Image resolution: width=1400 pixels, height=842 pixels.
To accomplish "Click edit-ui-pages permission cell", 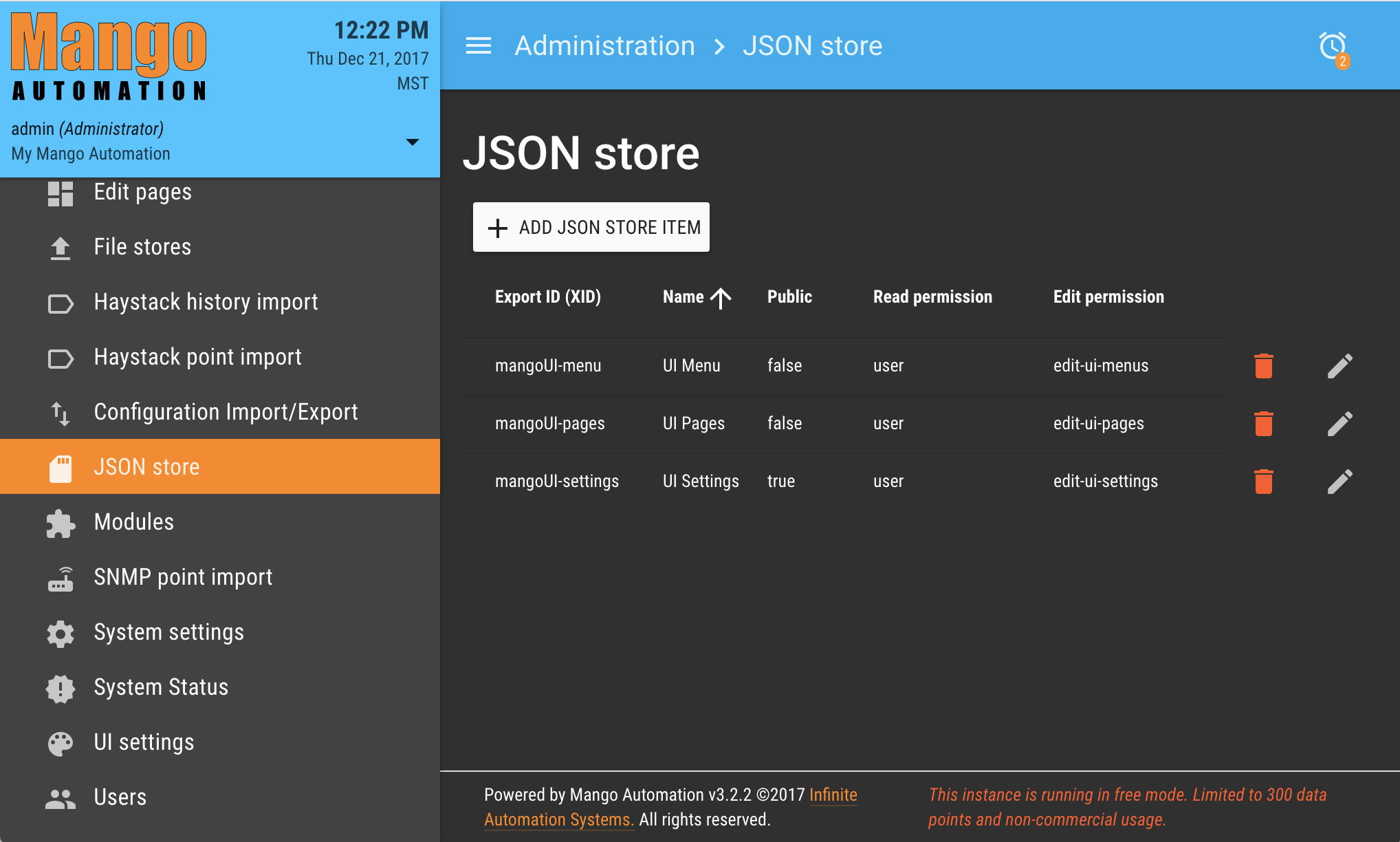I will pyautogui.click(x=1099, y=423).
